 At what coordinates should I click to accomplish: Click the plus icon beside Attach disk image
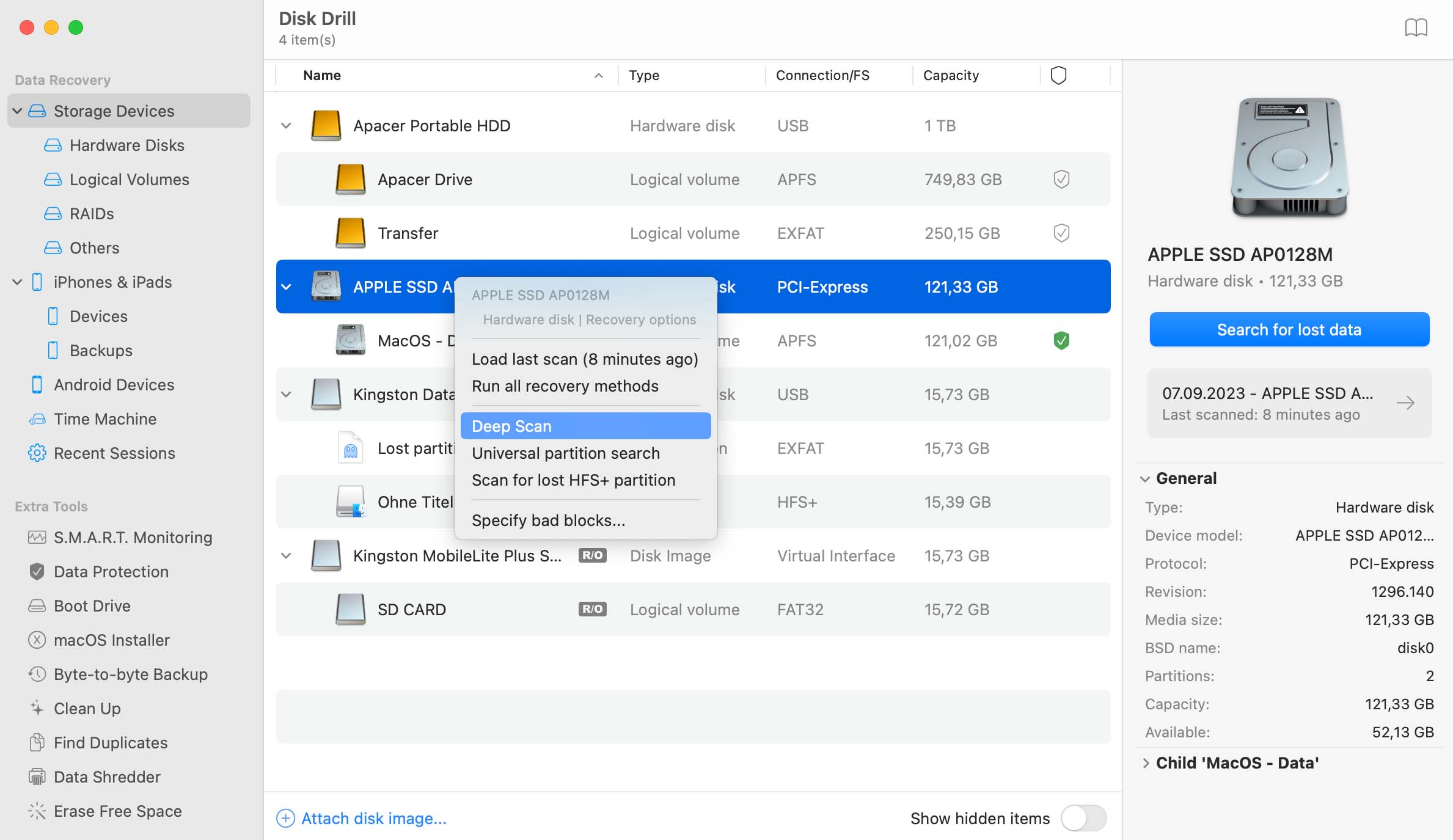[285, 818]
